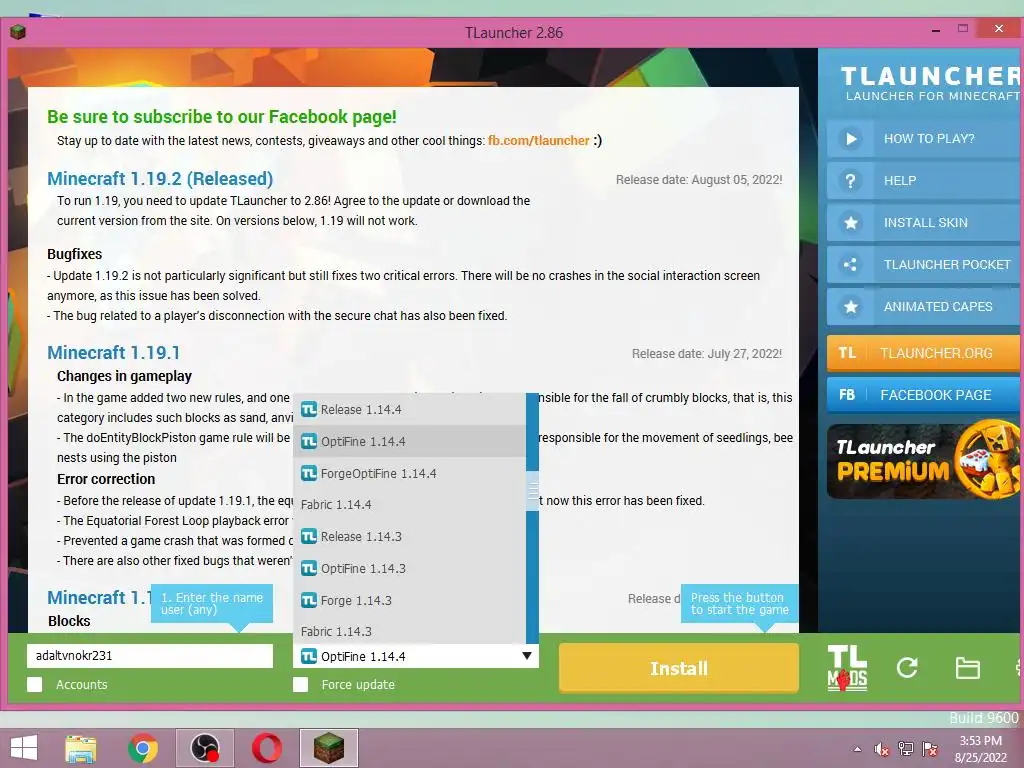This screenshot has height=768, width=1024.
Task: Click the network tray icon
Action: point(906,749)
